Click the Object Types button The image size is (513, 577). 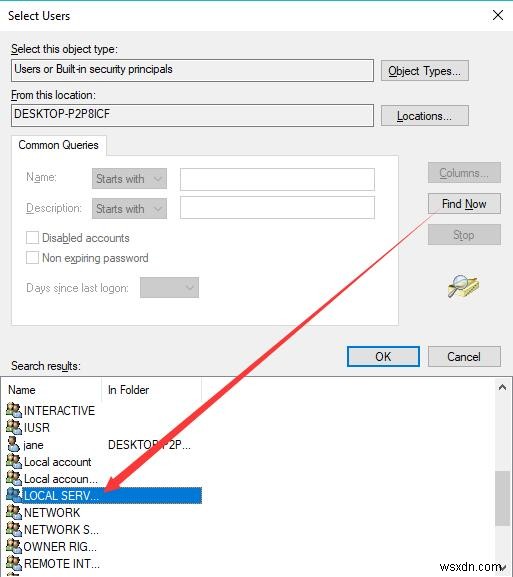[x=425, y=71]
